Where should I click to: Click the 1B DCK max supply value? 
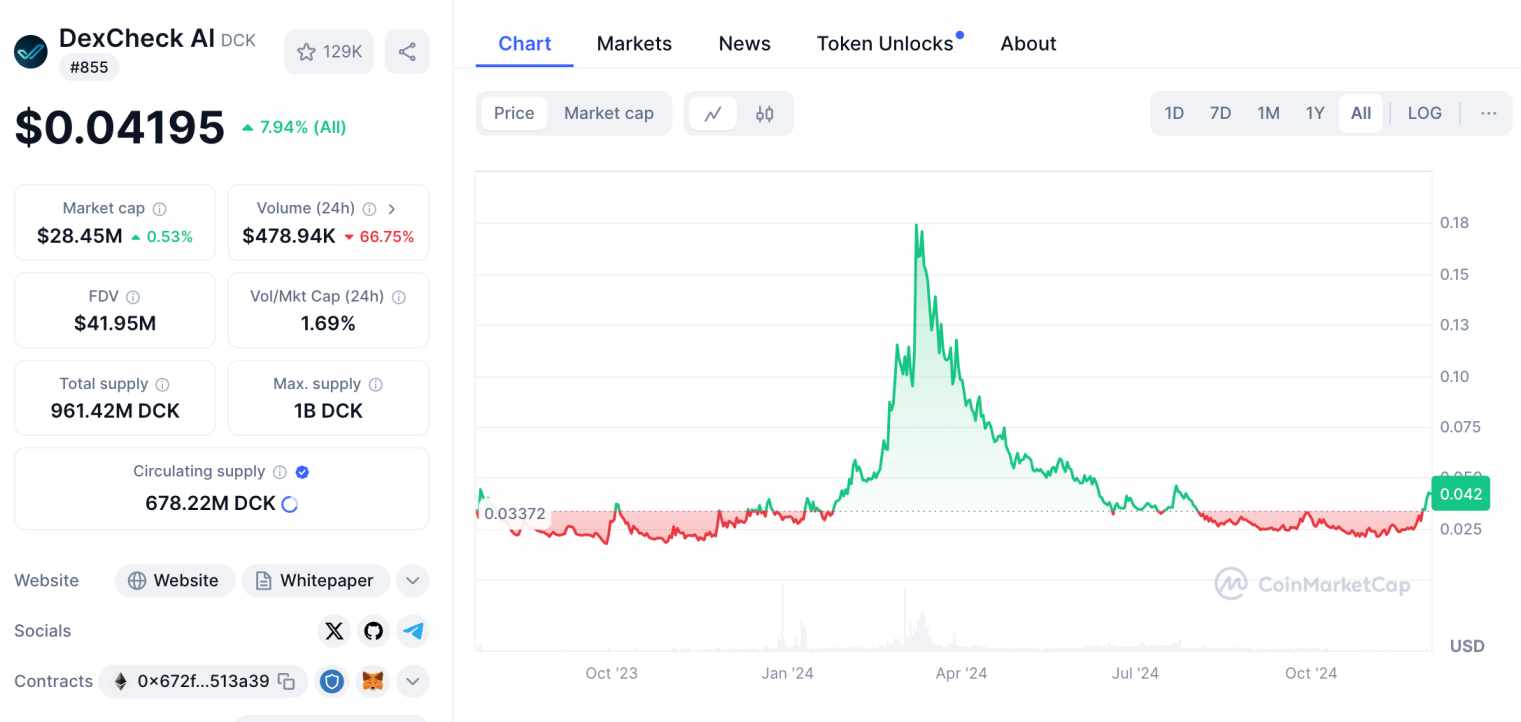(x=328, y=411)
